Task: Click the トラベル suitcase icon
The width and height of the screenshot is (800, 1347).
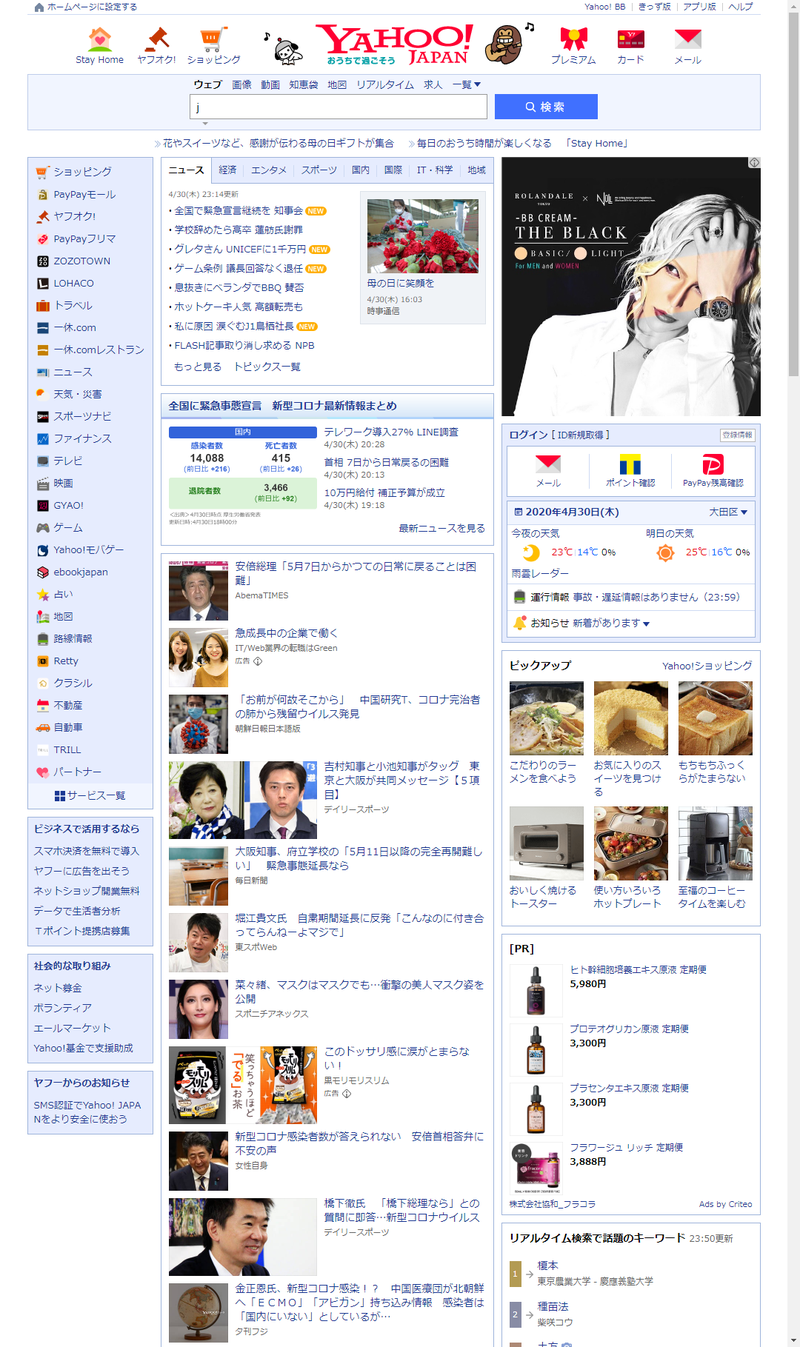Action: (x=43, y=305)
